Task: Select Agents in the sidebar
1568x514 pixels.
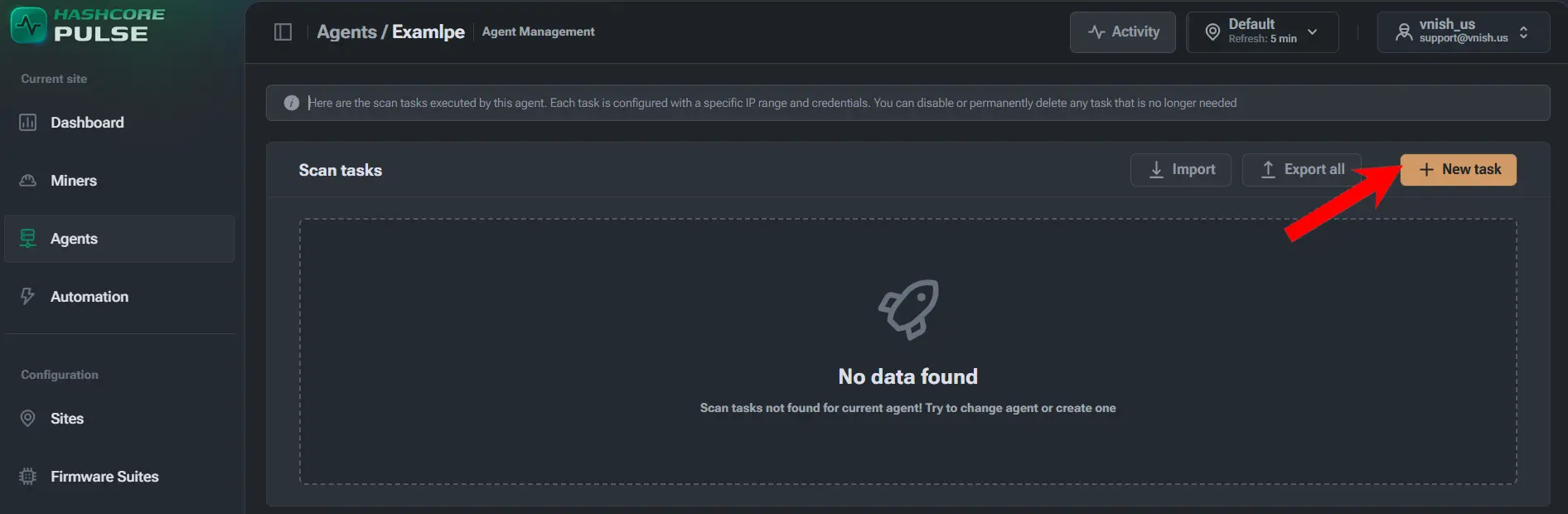Action: click(119, 239)
